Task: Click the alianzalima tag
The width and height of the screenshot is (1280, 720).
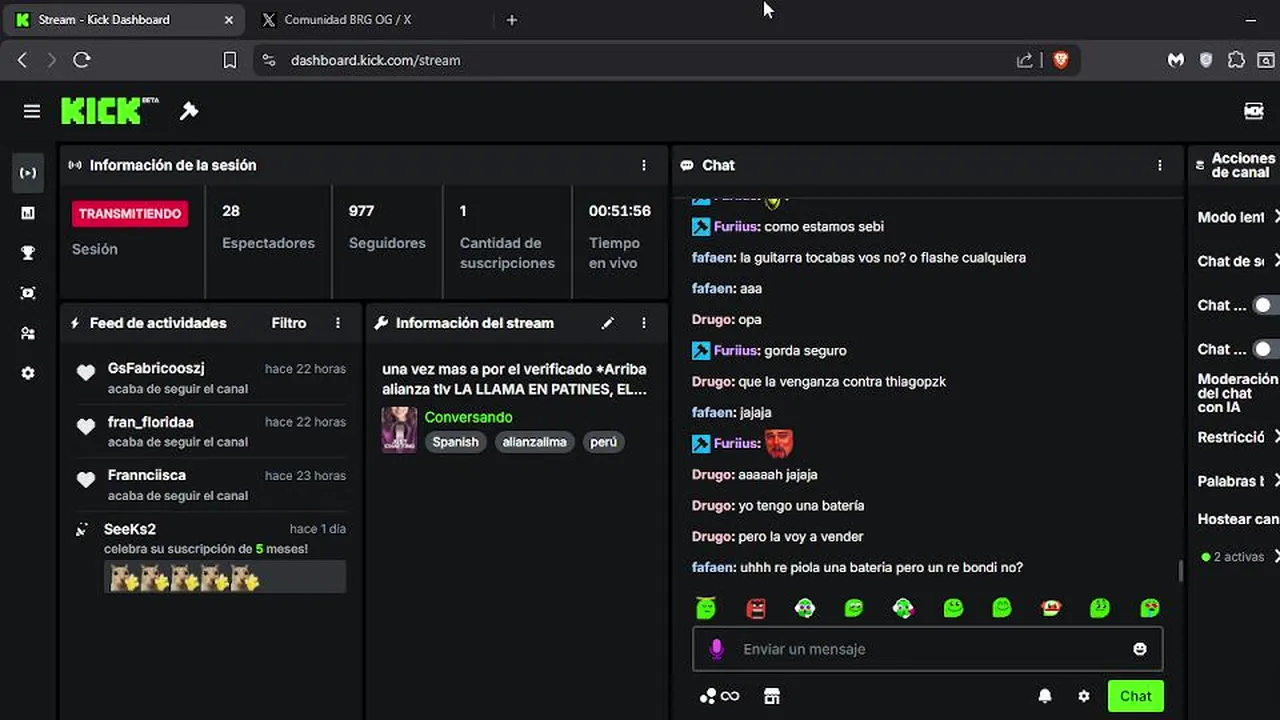Action: (x=534, y=442)
